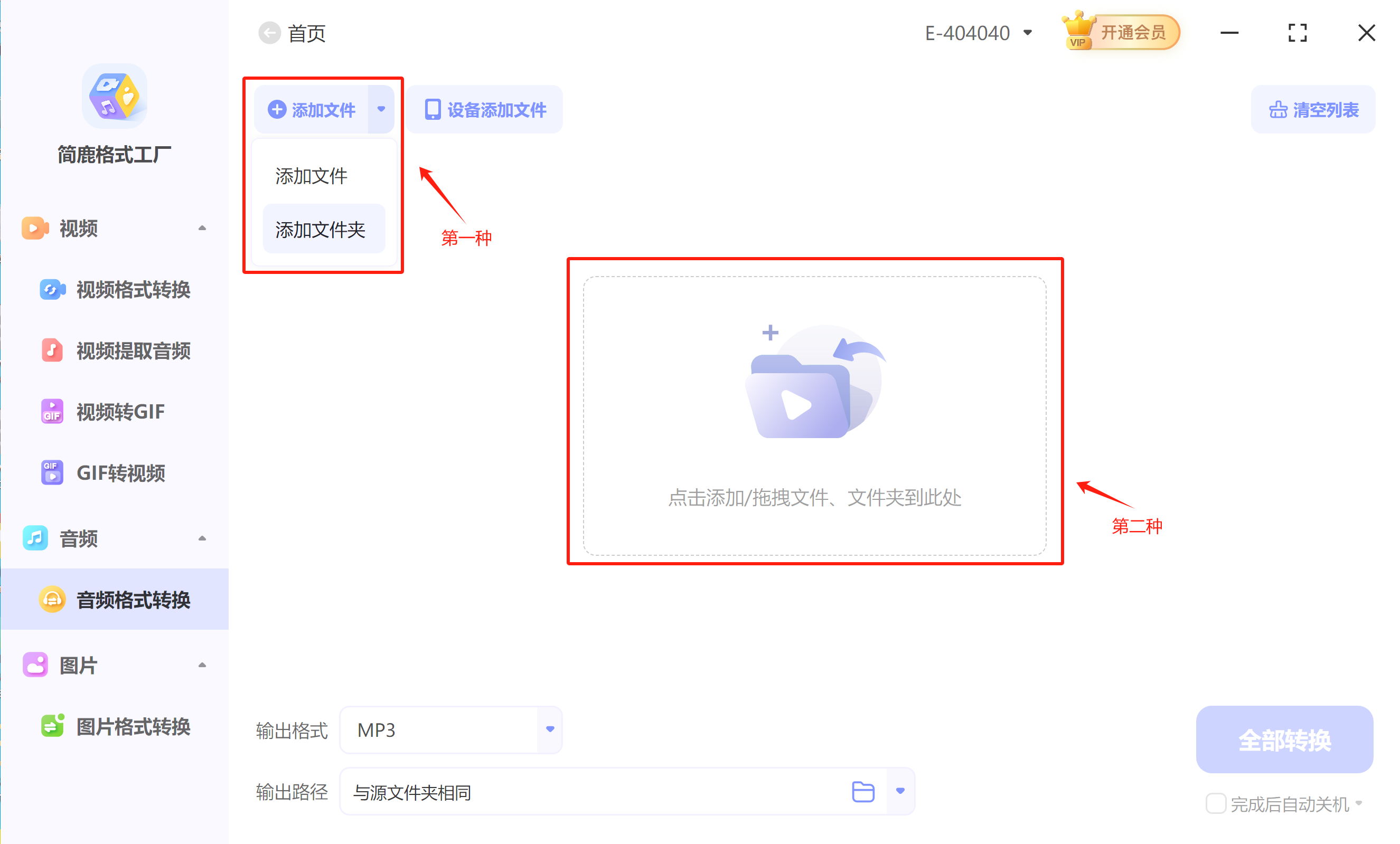Click the file drop area to add files

click(x=814, y=416)
